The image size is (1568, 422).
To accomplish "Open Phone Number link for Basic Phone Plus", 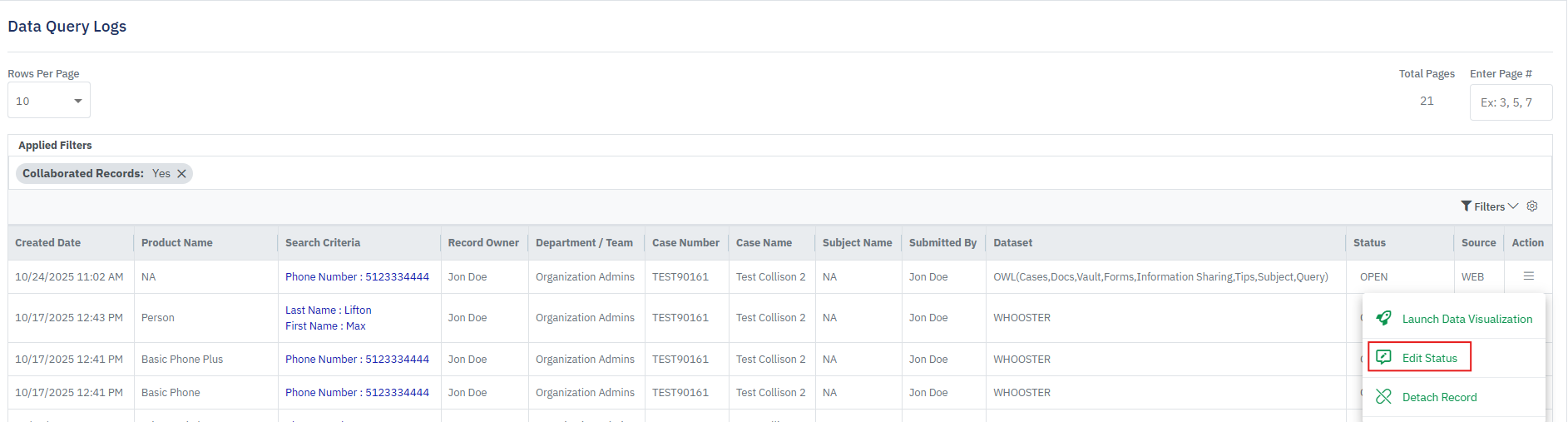I will tap(357, 360).
